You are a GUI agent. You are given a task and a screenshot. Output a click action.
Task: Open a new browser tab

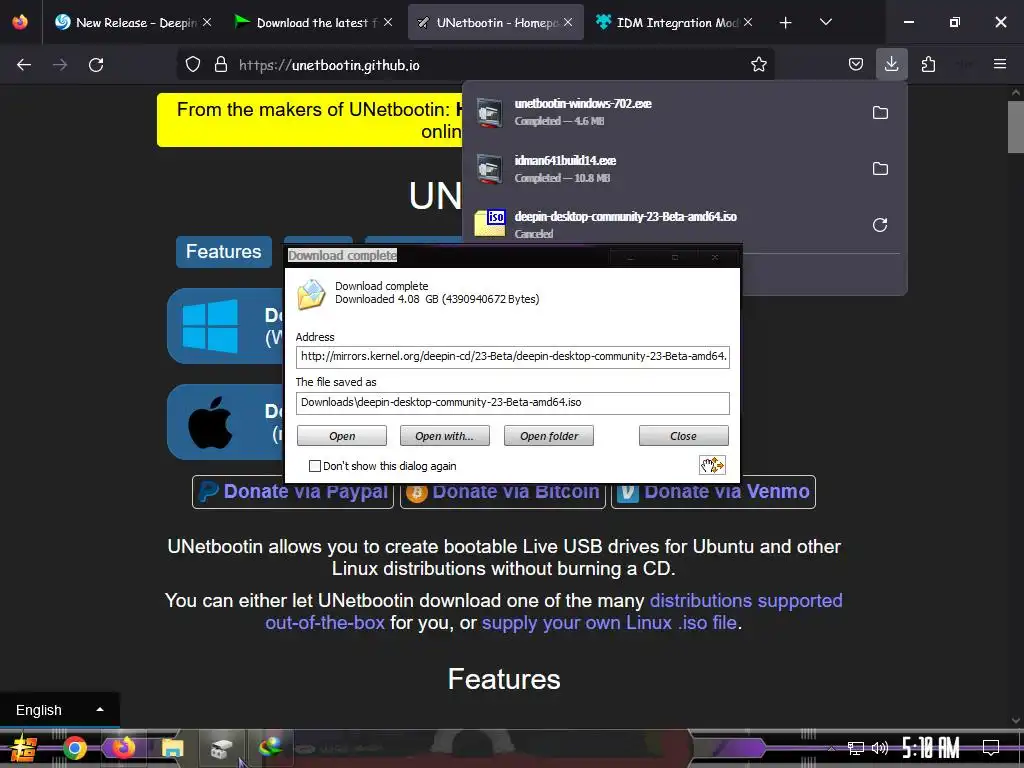[x=785, y=22]
